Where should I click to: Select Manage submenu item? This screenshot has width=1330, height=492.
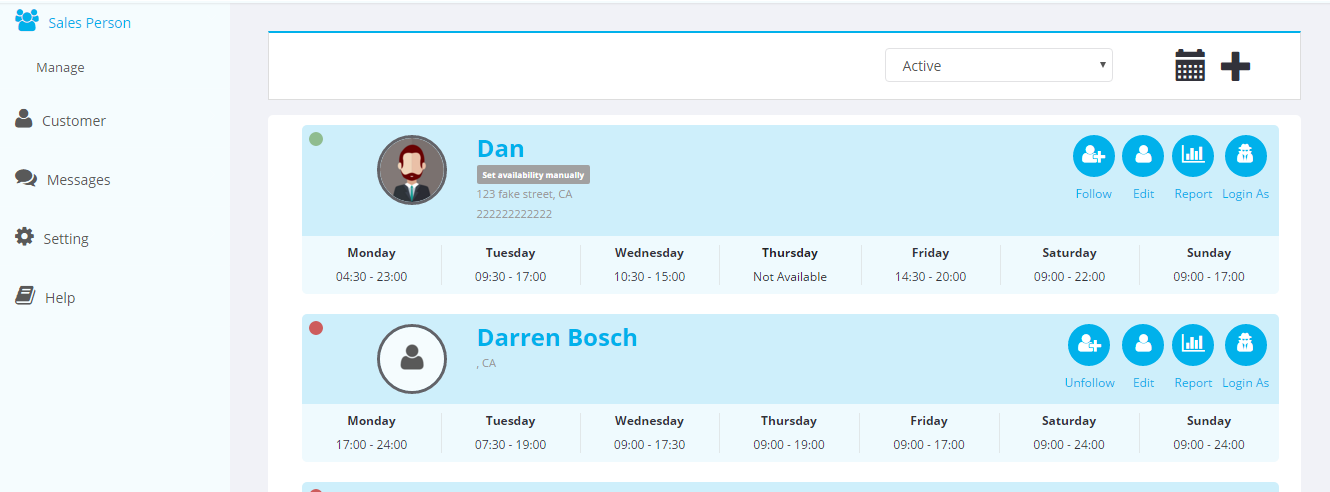60,68
